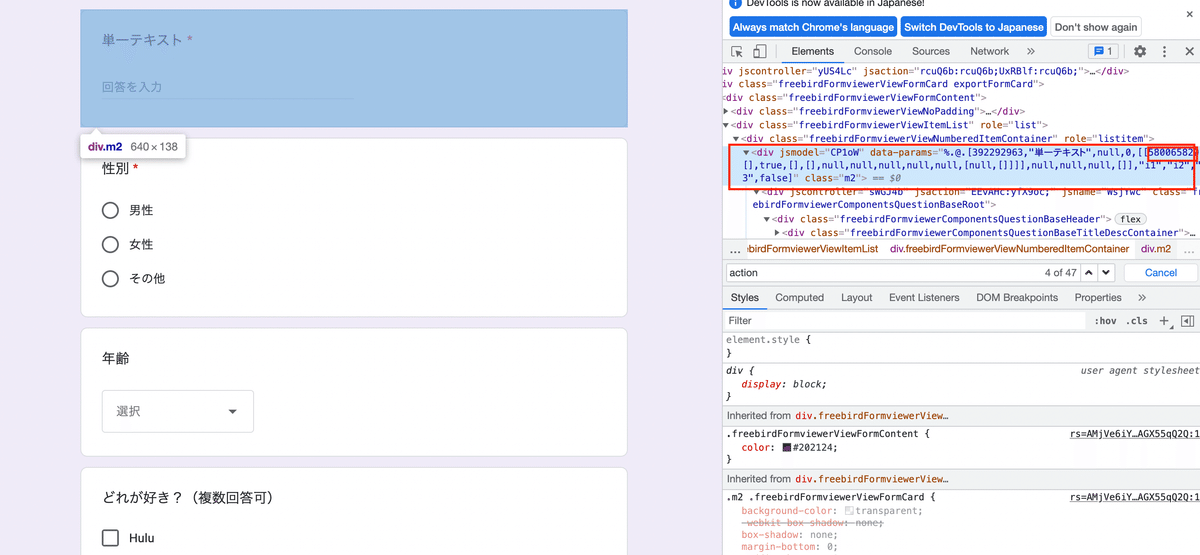Open DevTools settings gear

[x=1140, y=51]
